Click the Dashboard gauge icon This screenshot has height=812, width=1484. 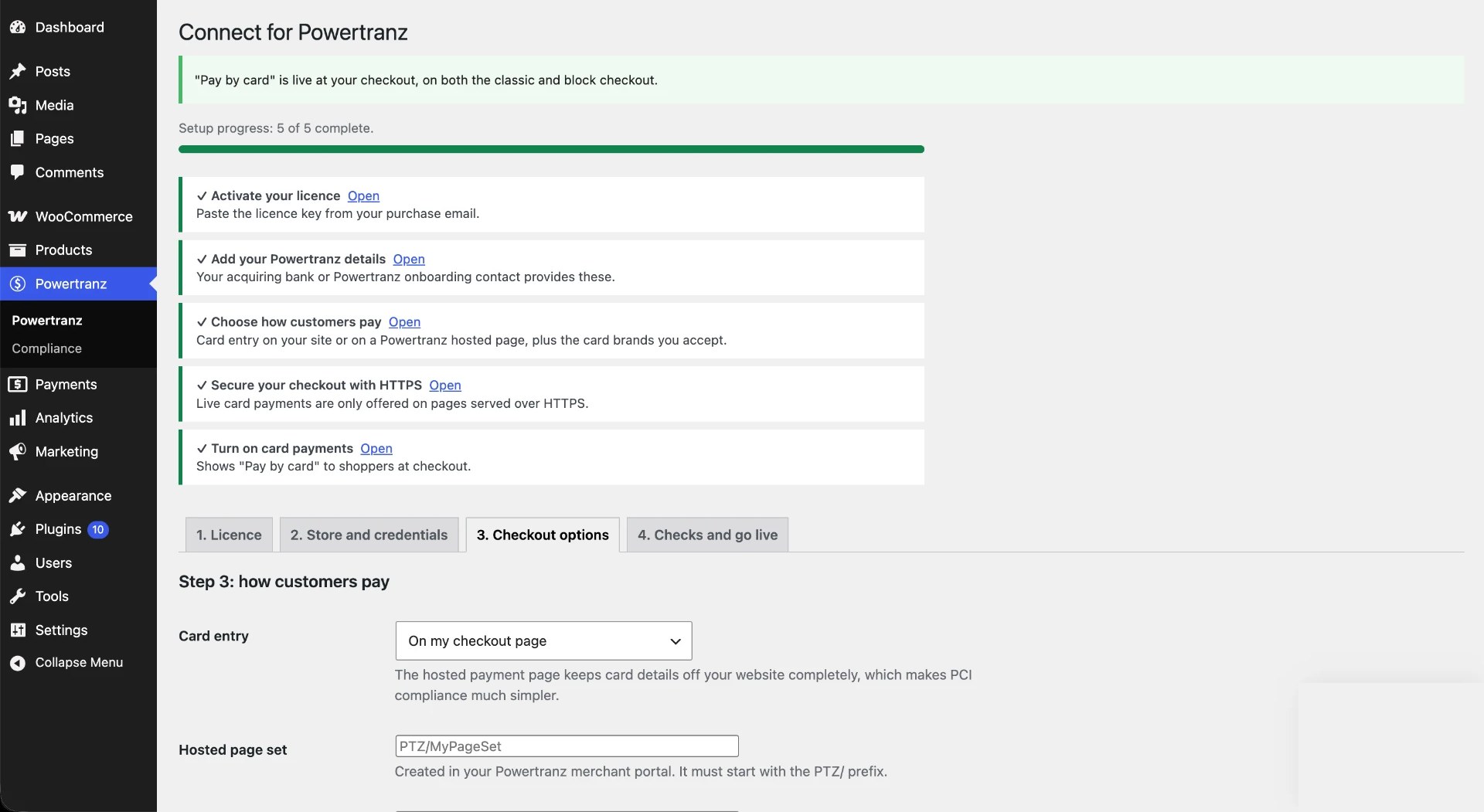point(18,27)
